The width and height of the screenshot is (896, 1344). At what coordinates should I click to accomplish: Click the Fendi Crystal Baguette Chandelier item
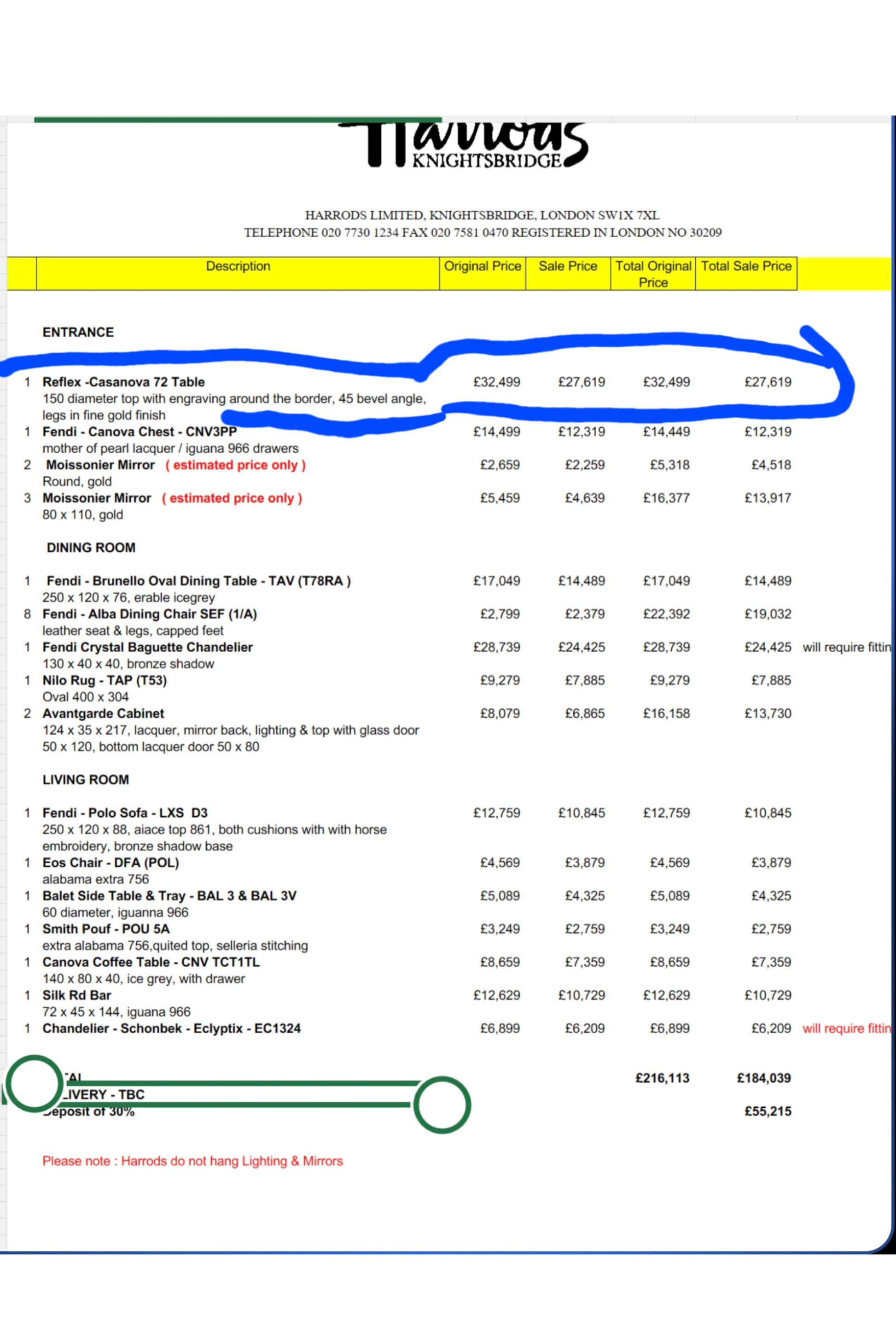click(x=147, y=647)
